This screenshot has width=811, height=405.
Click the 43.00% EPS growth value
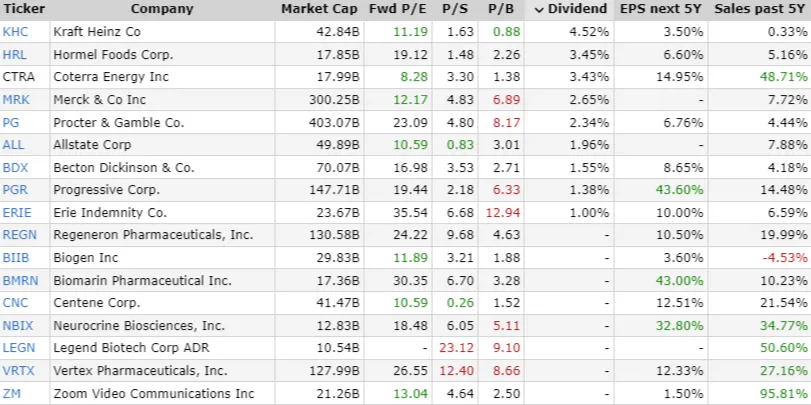click(x=680, y=280)
